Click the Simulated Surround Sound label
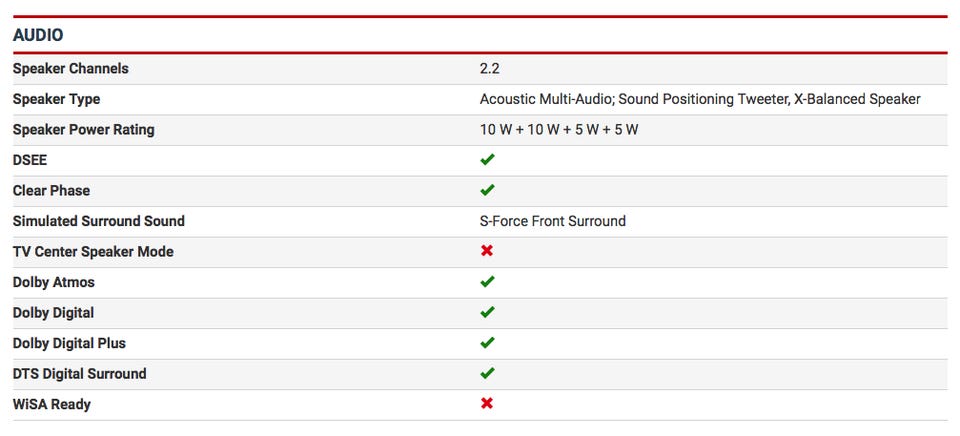This screenshot has width=960, height=436. [x=98, y=221]
